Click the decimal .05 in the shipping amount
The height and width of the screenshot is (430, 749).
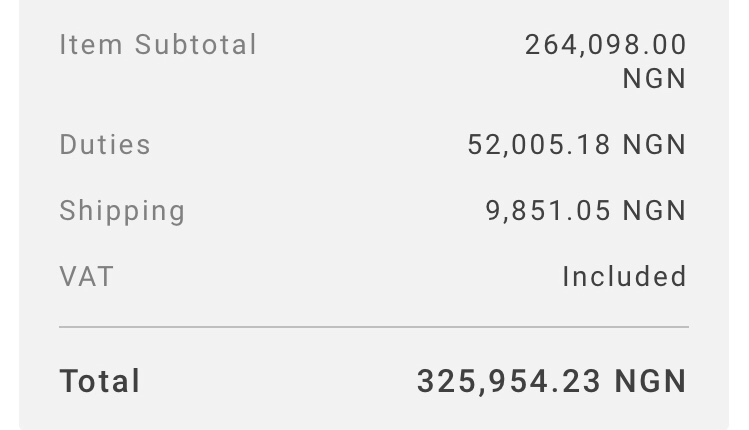tap(590, 211)
